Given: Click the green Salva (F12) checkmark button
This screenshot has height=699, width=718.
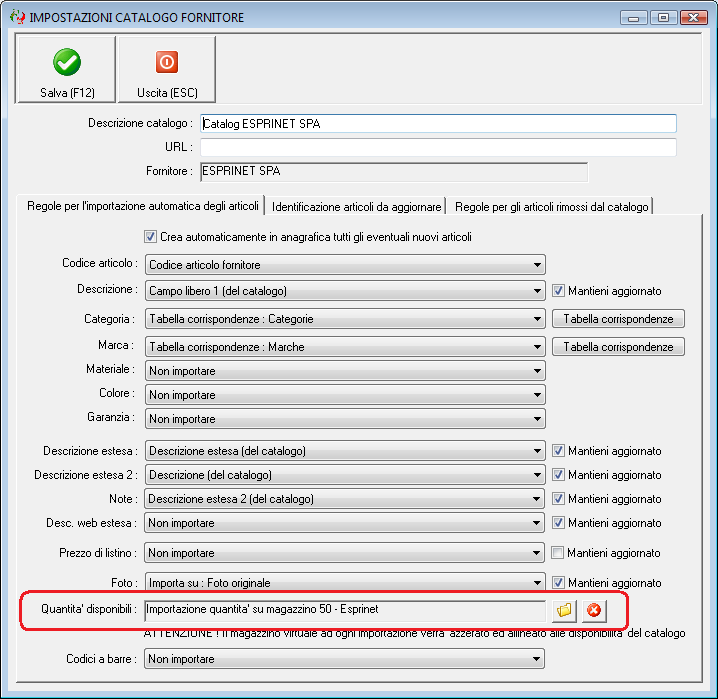Looking at the screenshot, I should pos(65,70).
